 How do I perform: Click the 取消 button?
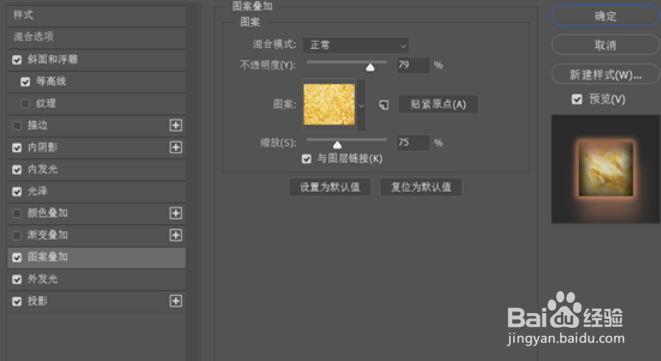click(x=605, y=45)
